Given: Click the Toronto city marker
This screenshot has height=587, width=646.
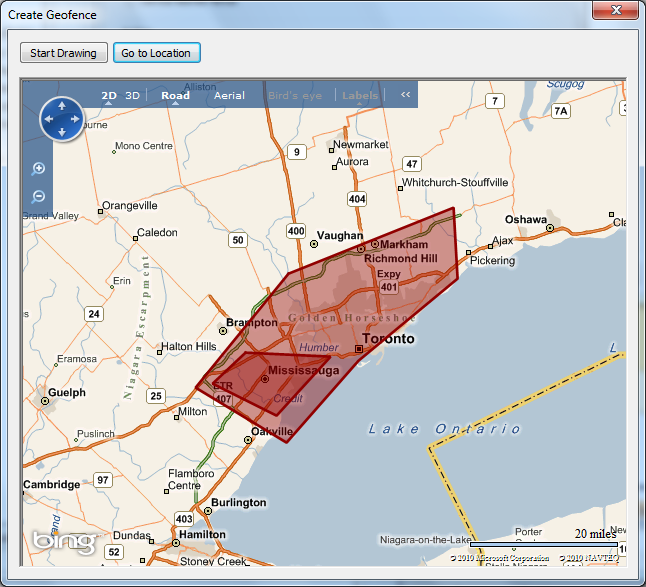Looking at the screenshot, I should (359, 349).
